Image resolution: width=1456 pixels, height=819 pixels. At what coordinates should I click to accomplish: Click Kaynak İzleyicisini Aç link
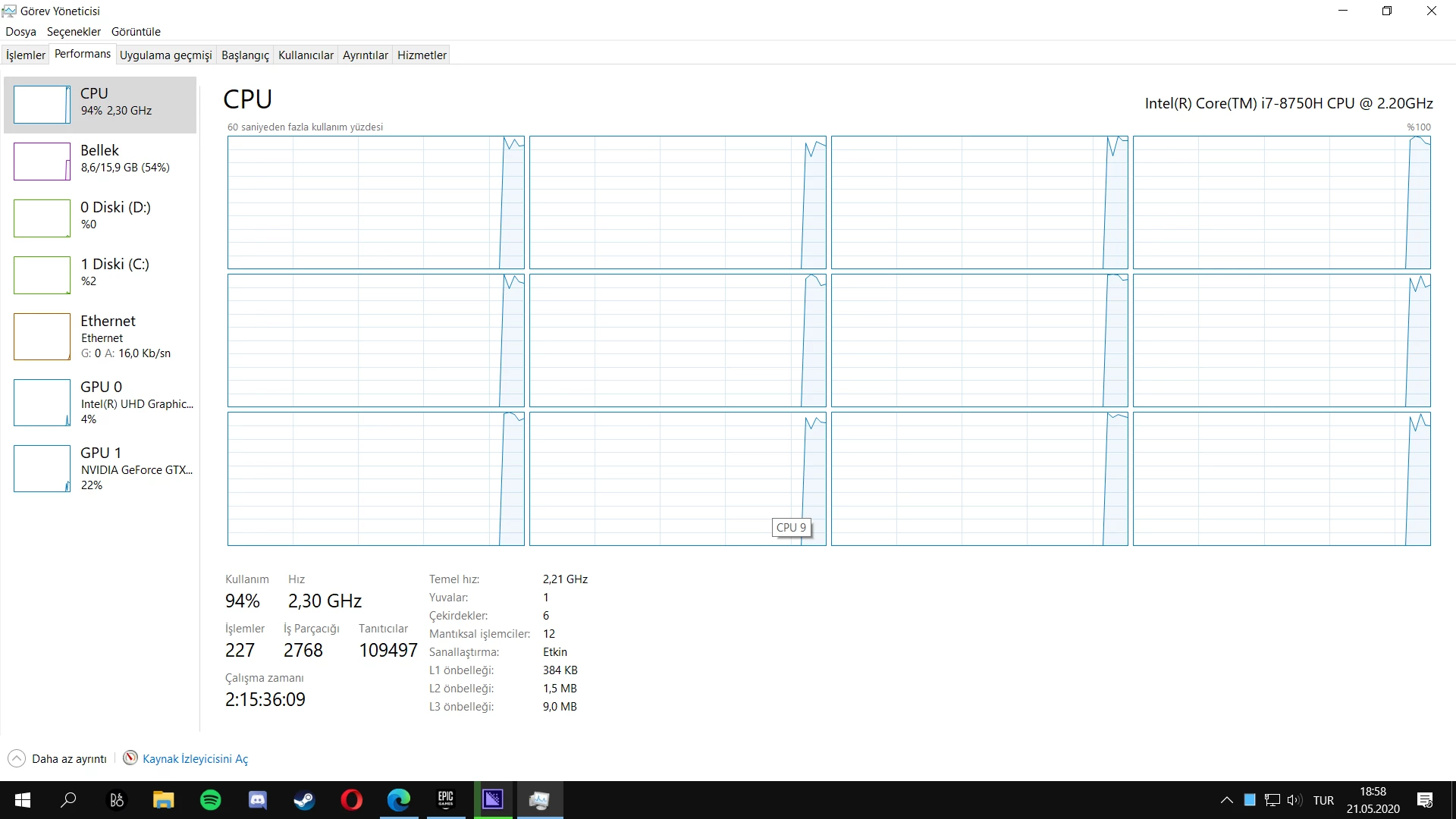pyautogui.click(x=195, y=759)
